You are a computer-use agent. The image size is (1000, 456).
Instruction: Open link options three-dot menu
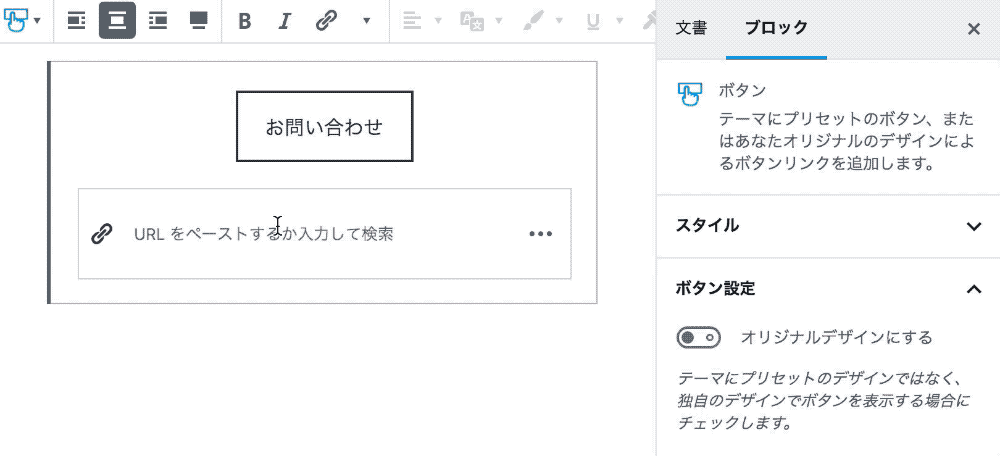(x=540, y=234)
